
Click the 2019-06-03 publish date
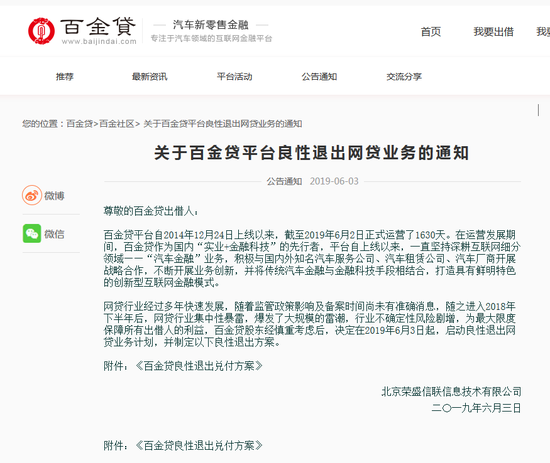pyautogui.click(x=334, y=181)
